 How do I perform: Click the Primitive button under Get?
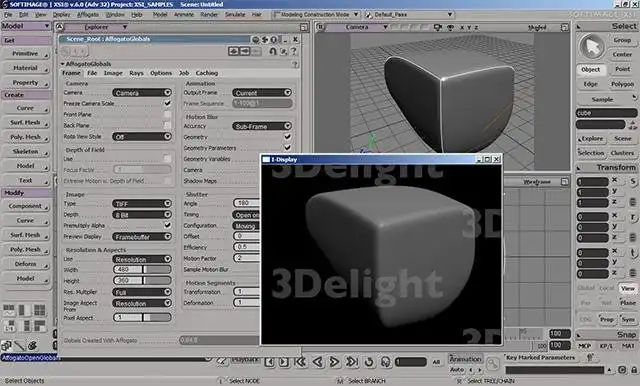(25, 54)
